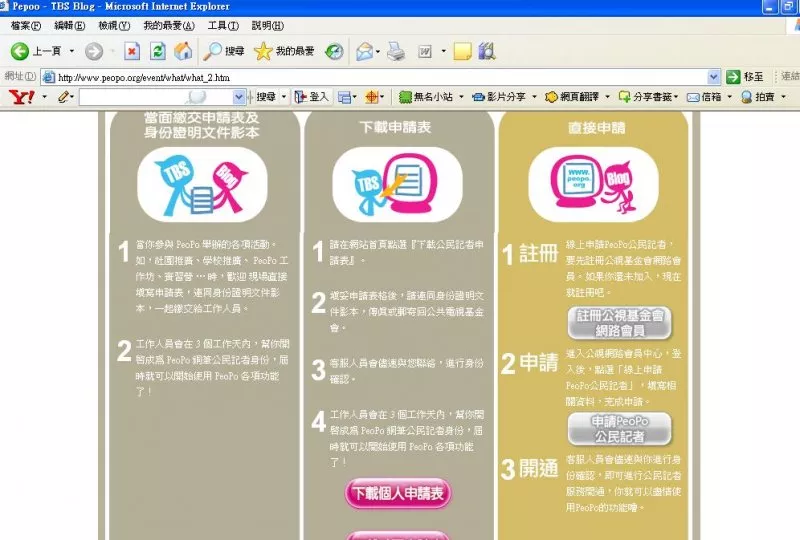Open 無名小站 on Yahoo toolbar

click(426, 96)
